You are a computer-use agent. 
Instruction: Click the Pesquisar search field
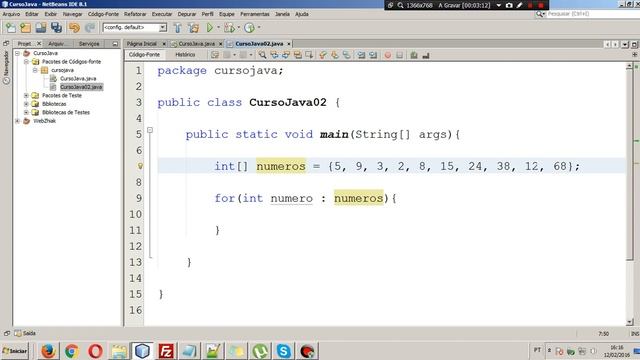[x=593, y=14]
